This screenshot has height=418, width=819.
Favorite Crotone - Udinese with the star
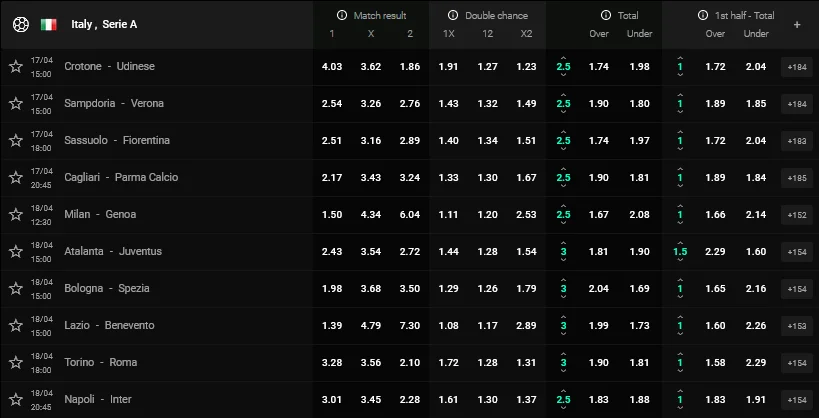tap(15, 67)
